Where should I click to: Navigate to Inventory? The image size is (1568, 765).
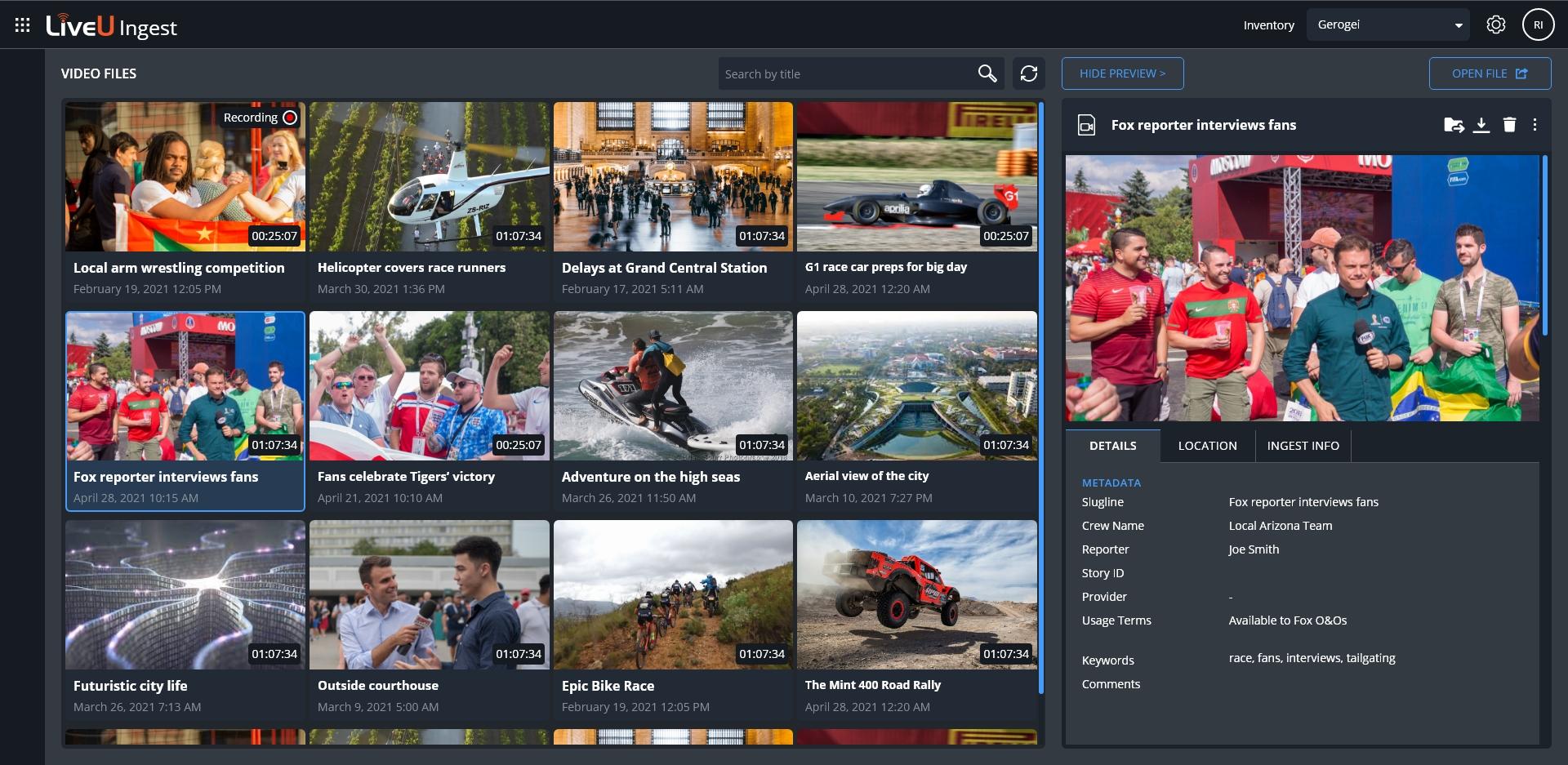(x=1267, y=24)
